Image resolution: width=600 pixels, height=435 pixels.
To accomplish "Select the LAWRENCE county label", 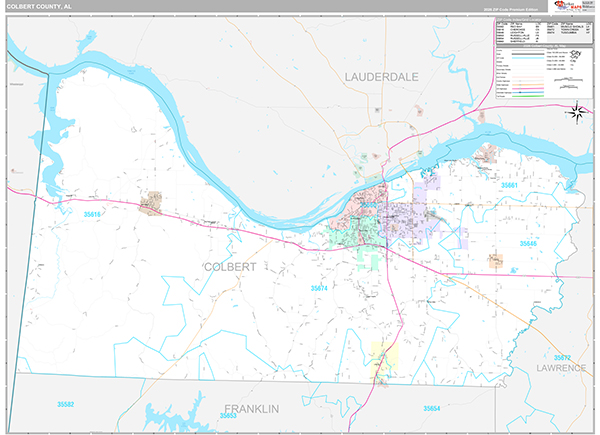I will 561,368.
